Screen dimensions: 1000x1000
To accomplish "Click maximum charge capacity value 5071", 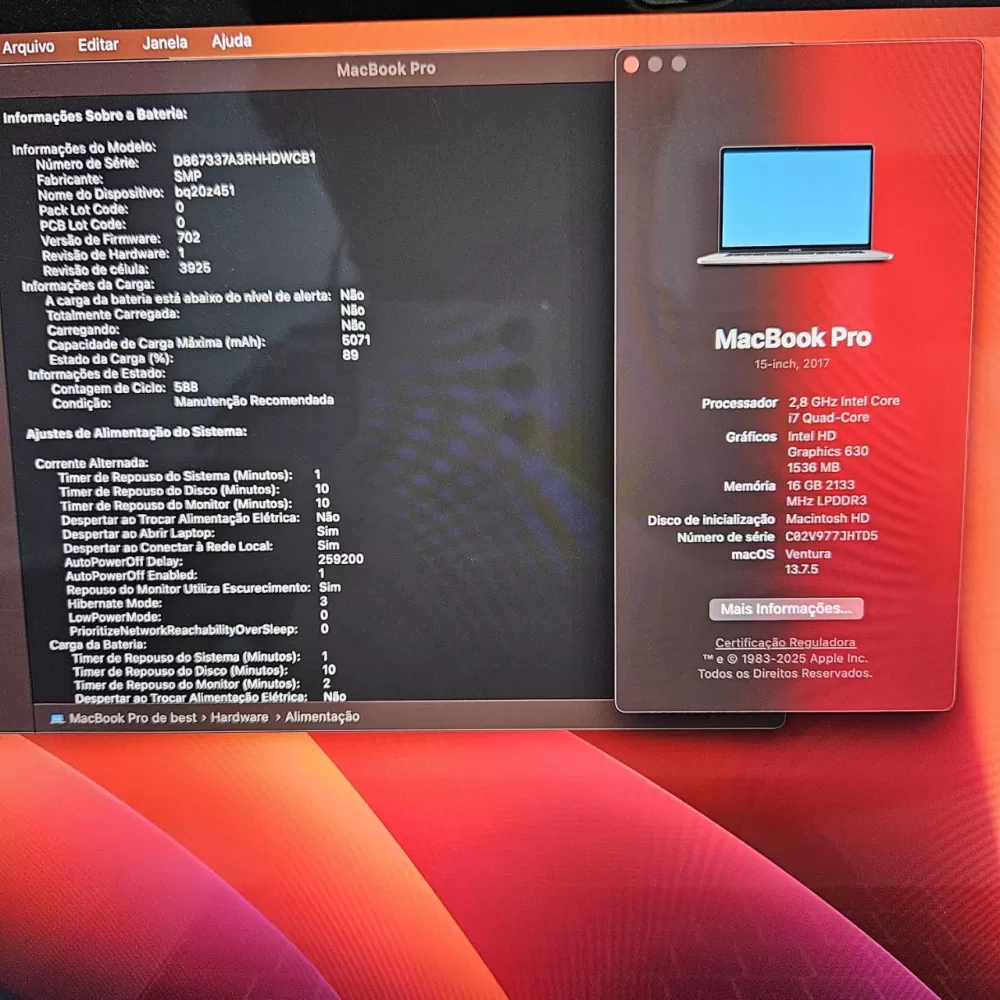I will click(356, 340).
